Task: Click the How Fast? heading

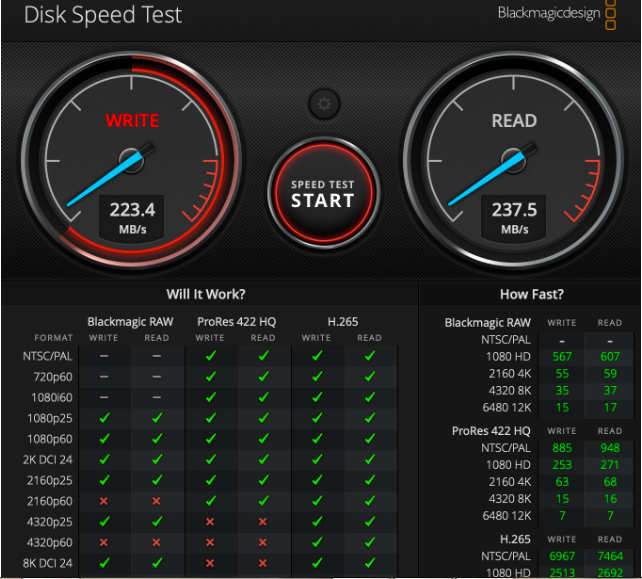Action: pos(531,294)
